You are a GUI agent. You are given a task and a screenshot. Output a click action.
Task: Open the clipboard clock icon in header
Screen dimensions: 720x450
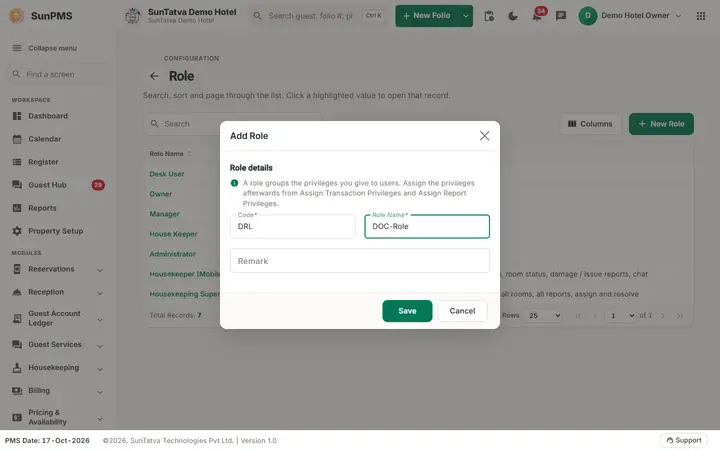[489, 16]
